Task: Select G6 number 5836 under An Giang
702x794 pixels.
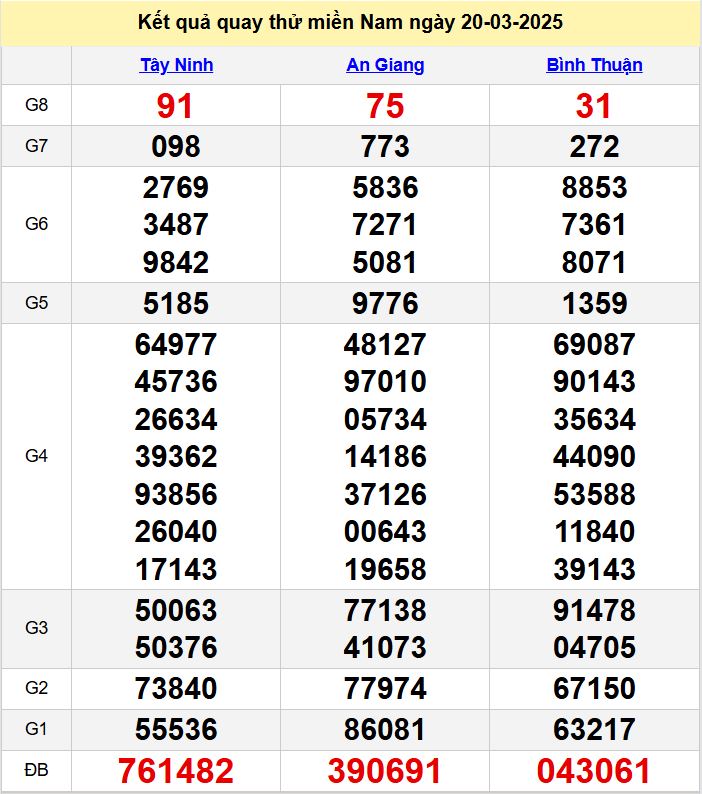Action: pos(385,187)
